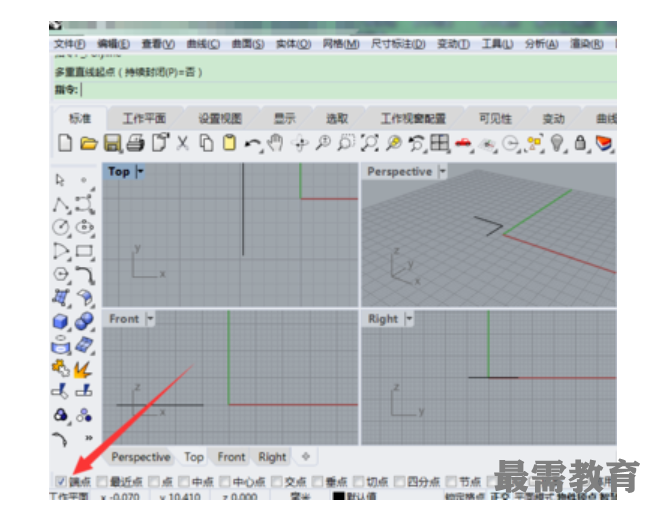Image resolution: width=646 pixels, height=516 pixels.
Task: Click the Zoom dynamic magnifier icon
Action: tap(323, 143)
